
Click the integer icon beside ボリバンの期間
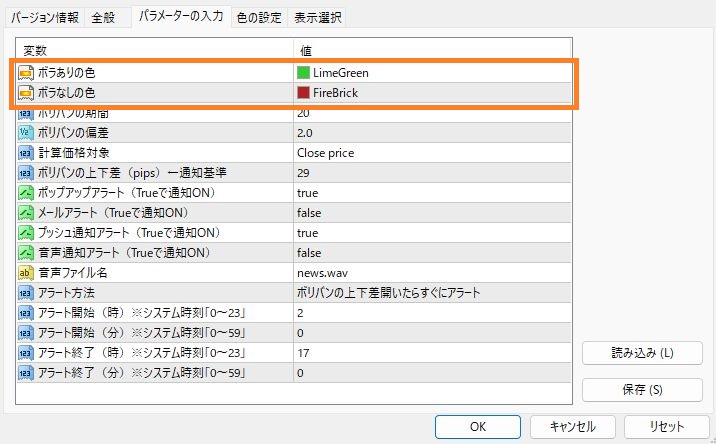pyautogui.click(x=27, y=113)
